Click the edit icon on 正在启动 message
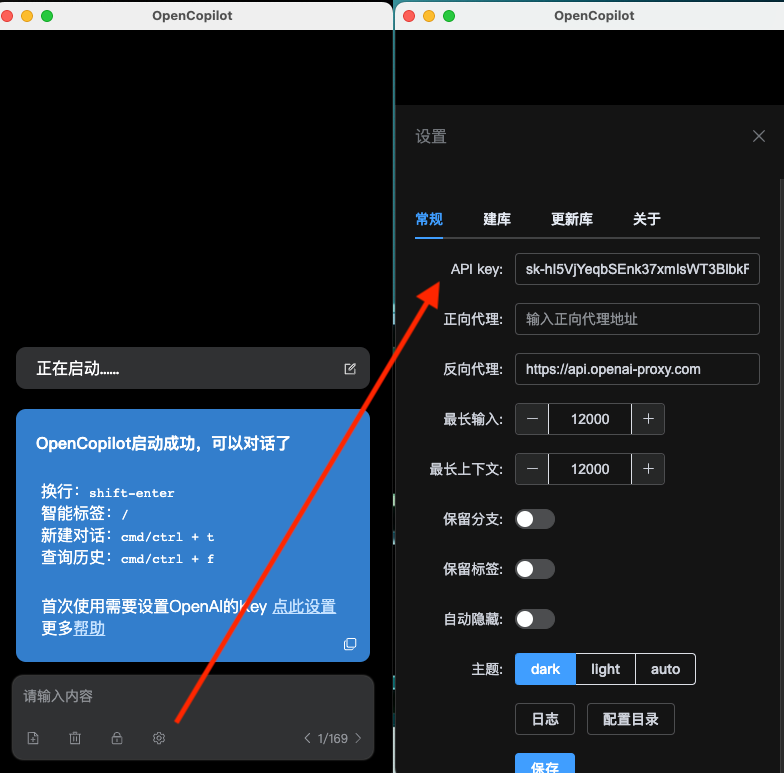The width and height of the screenshot is (784, 773). point(350,369)
